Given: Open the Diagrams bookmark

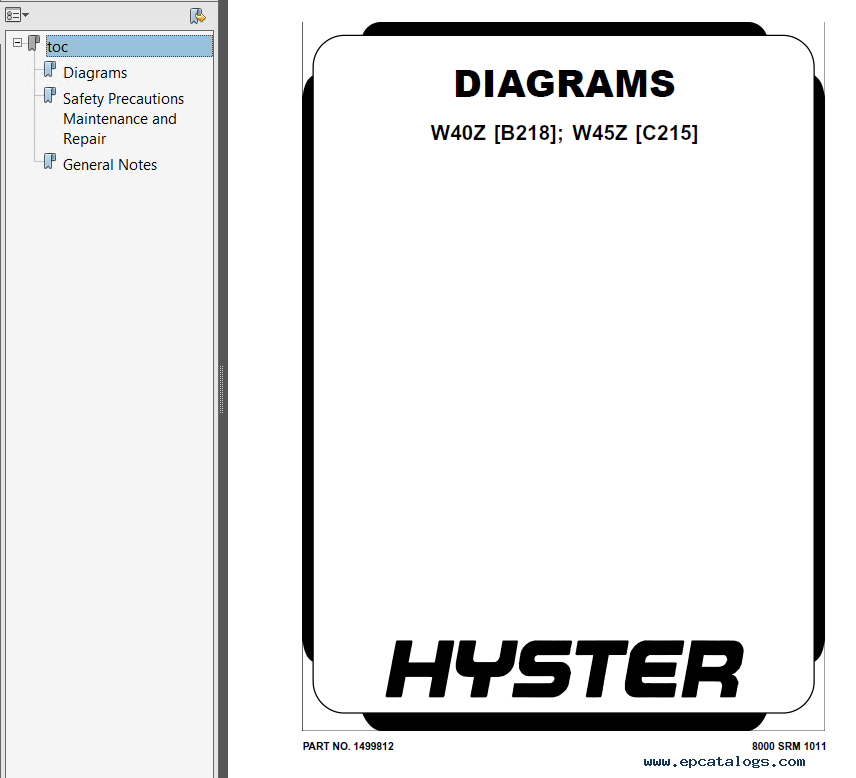Looking at the screenshot, I should pos(95,73).
